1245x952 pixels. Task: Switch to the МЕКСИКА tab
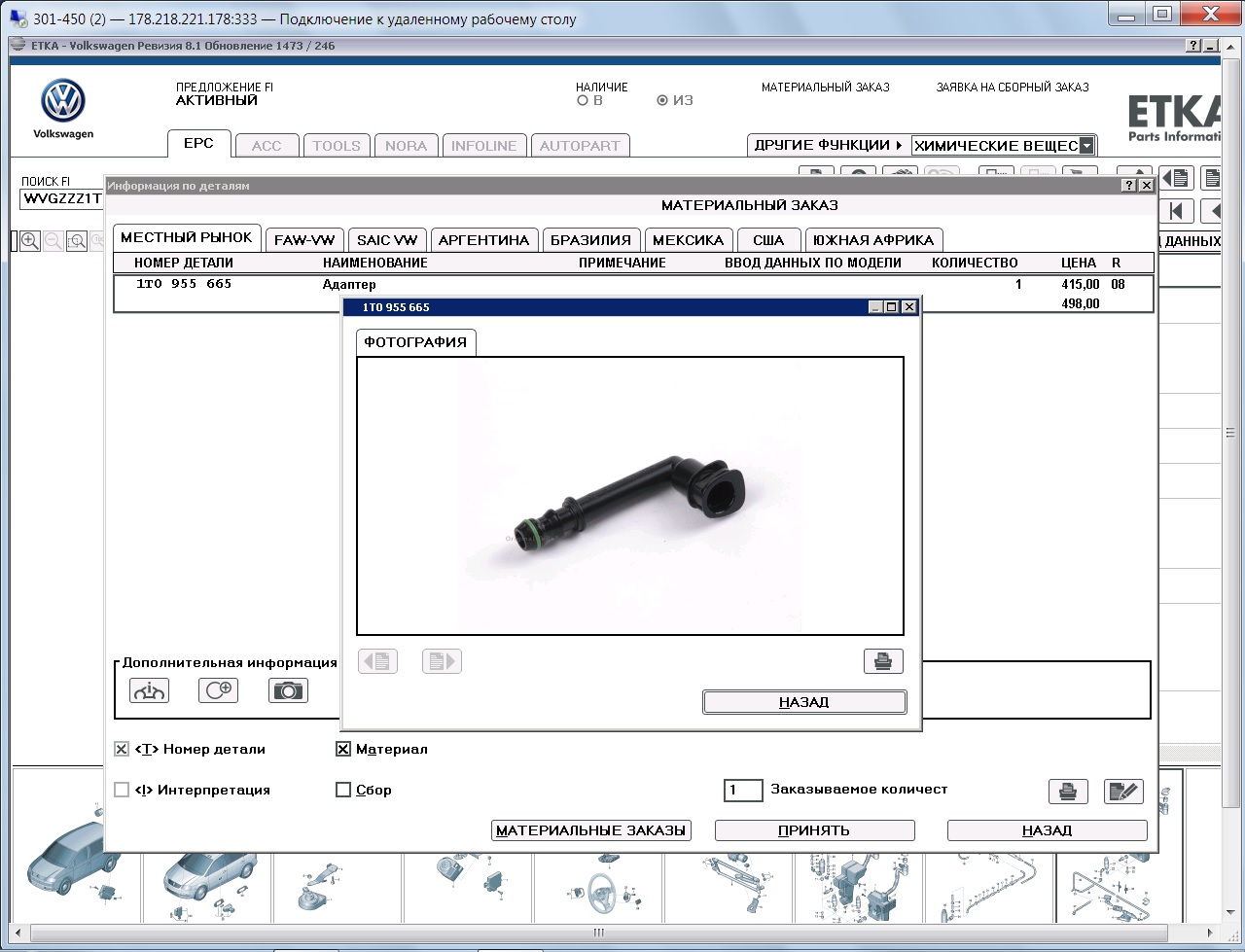(x=689, y=240)
